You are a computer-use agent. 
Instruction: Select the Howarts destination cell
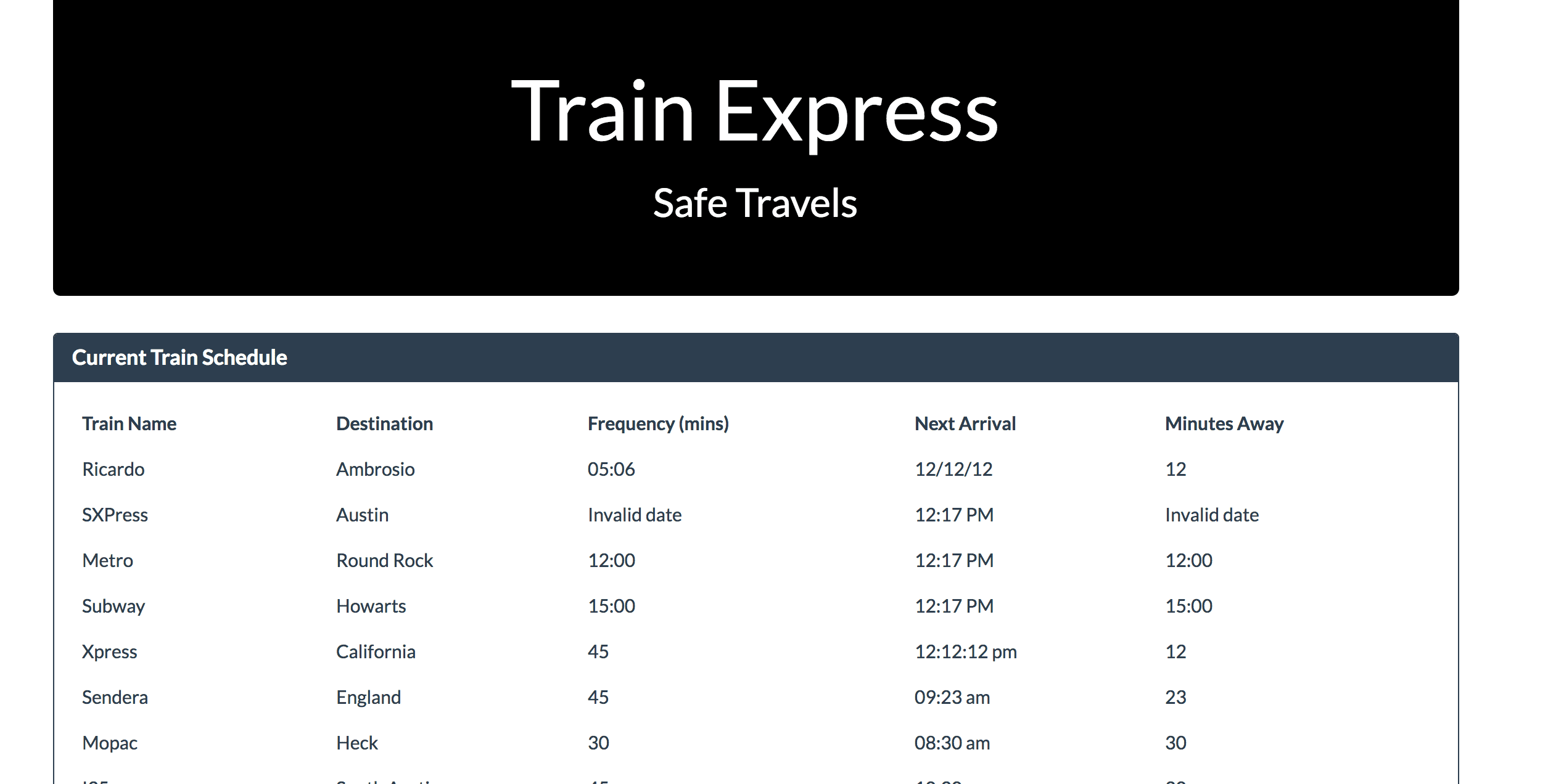pyautogui.click(x=371, y=606)
